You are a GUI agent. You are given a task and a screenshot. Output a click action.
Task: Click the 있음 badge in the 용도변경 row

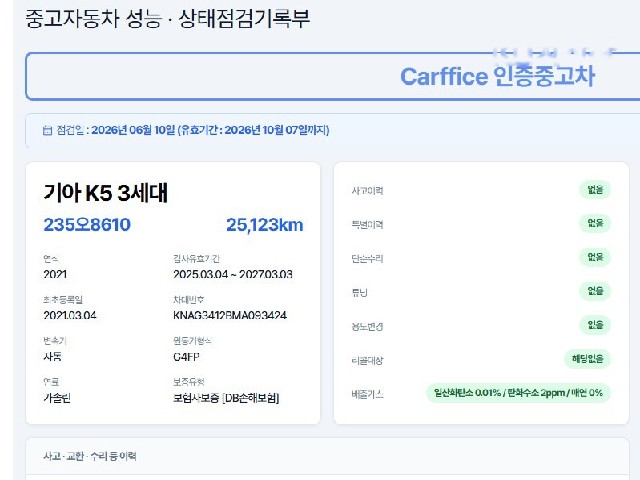(x=595, y=325)
